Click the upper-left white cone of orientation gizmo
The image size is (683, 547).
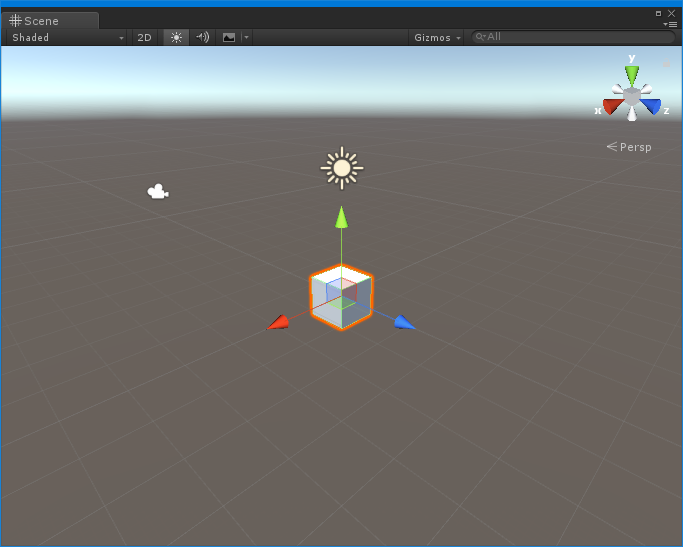[x=618, y=89]
